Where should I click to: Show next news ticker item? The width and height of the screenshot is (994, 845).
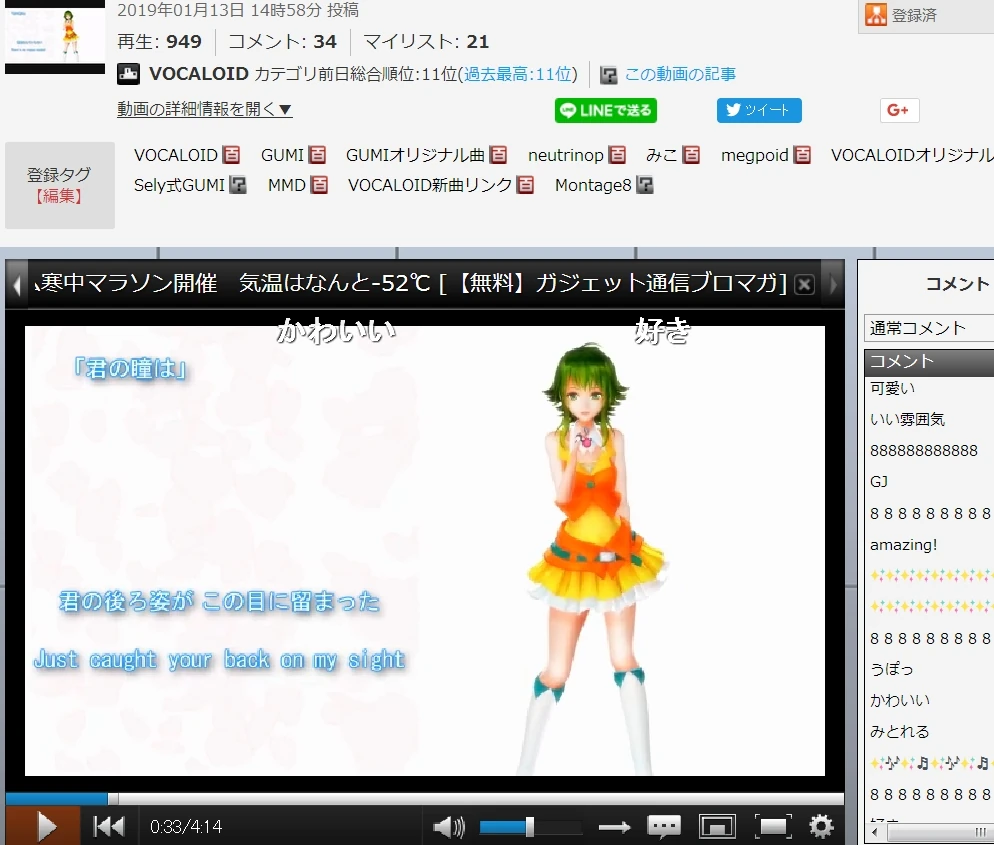tap(833, 284)
